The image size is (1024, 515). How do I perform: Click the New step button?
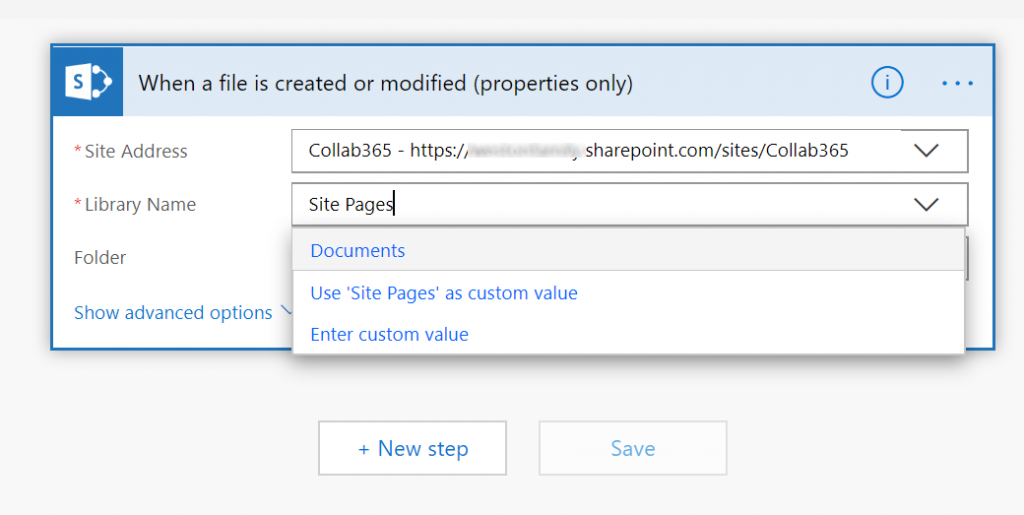(412, 448)
